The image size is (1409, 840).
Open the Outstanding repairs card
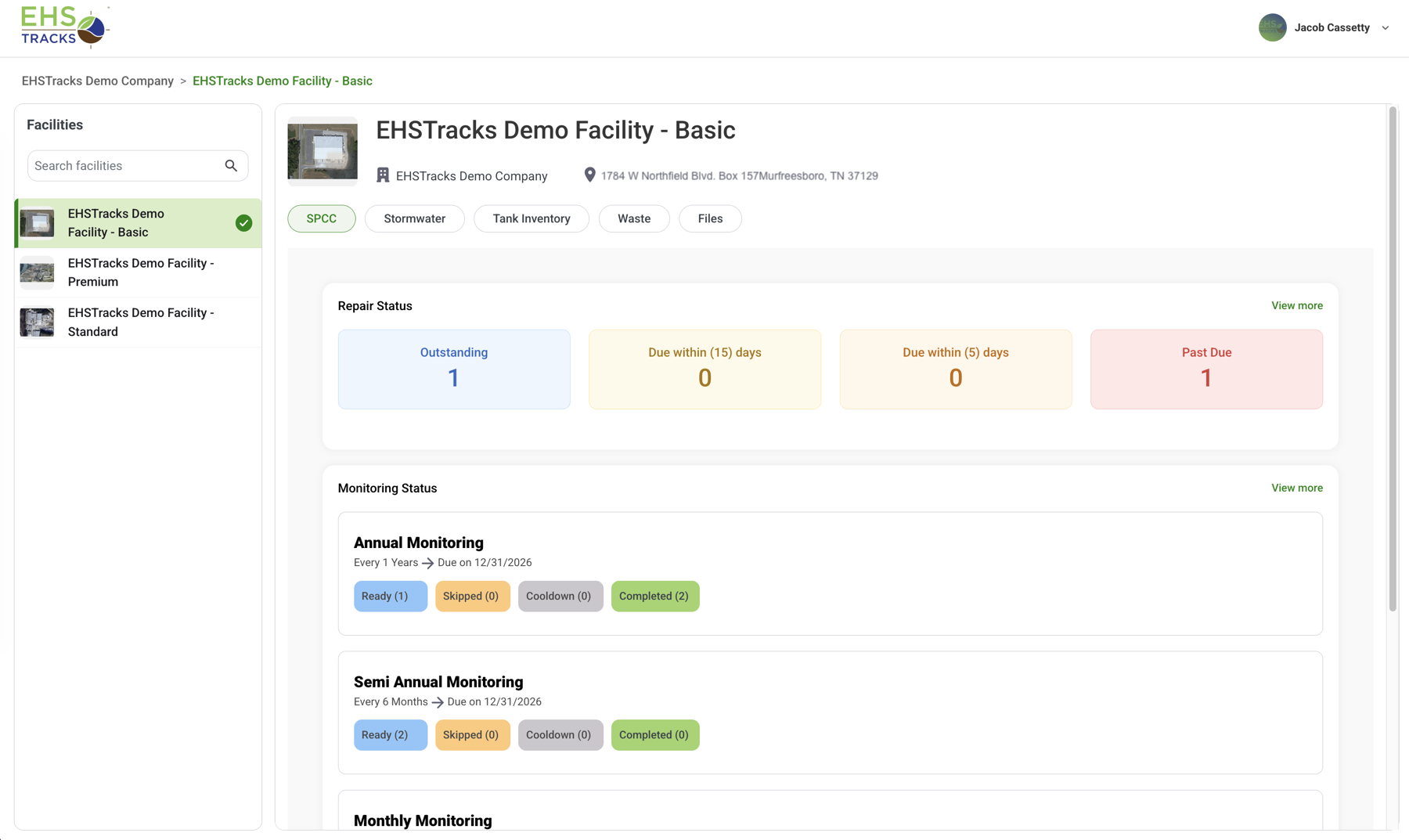[454, 369]
